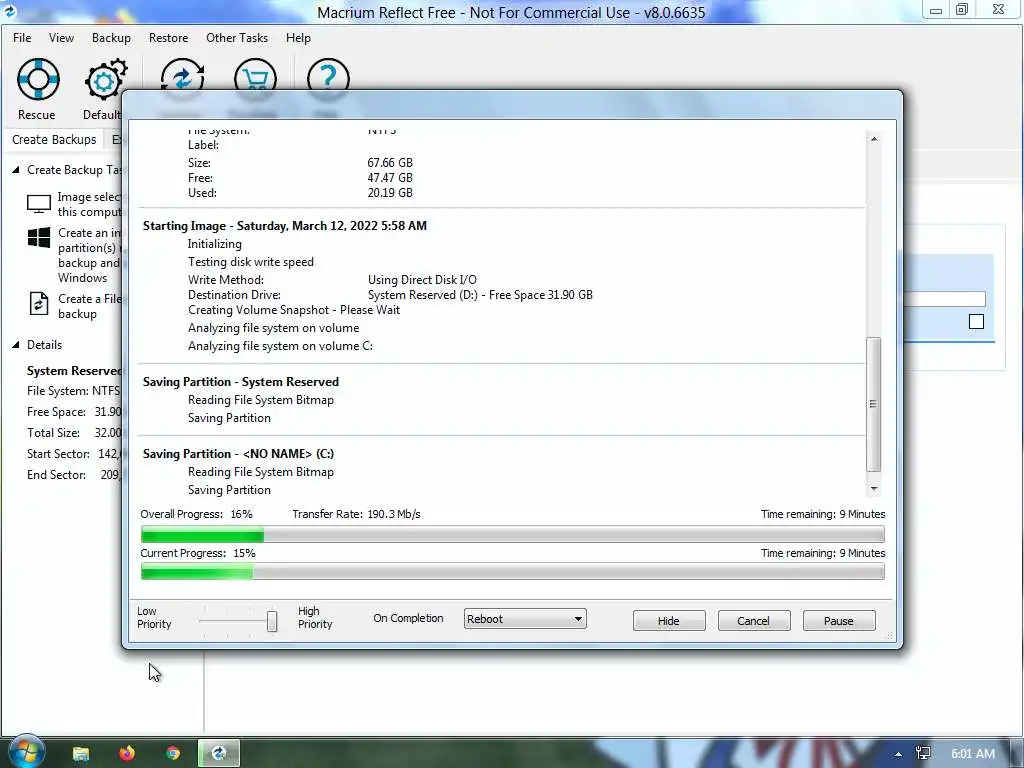Cancel the running backup
1024x768 pixels.
click(x=754, y=620)
